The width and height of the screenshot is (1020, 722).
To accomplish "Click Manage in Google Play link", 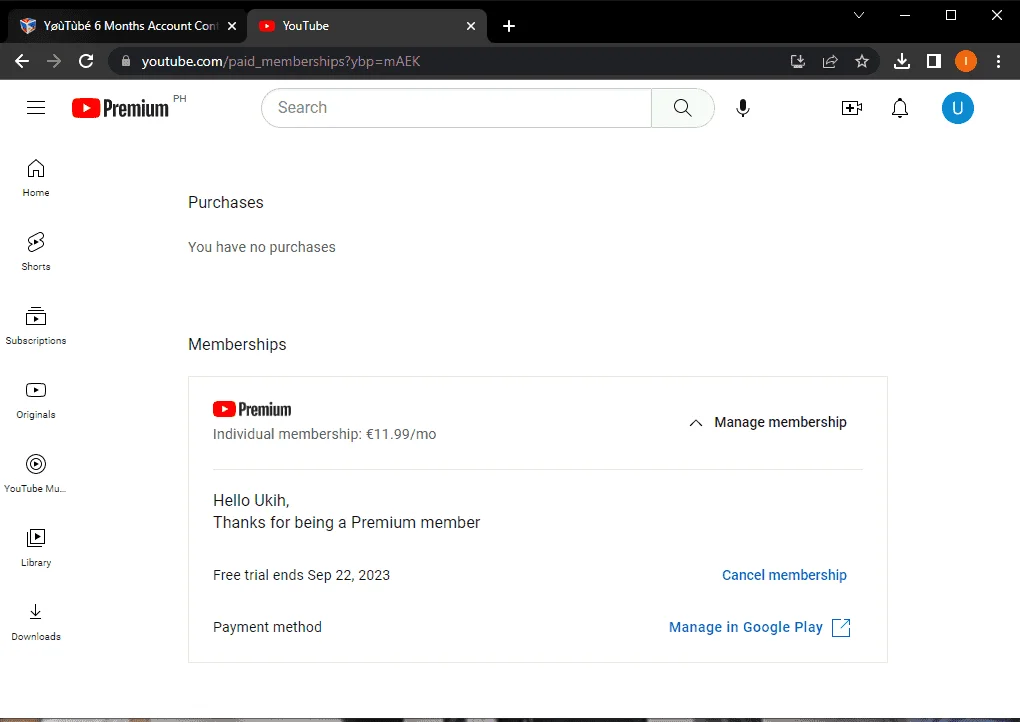I will click(x=746, y=627).
